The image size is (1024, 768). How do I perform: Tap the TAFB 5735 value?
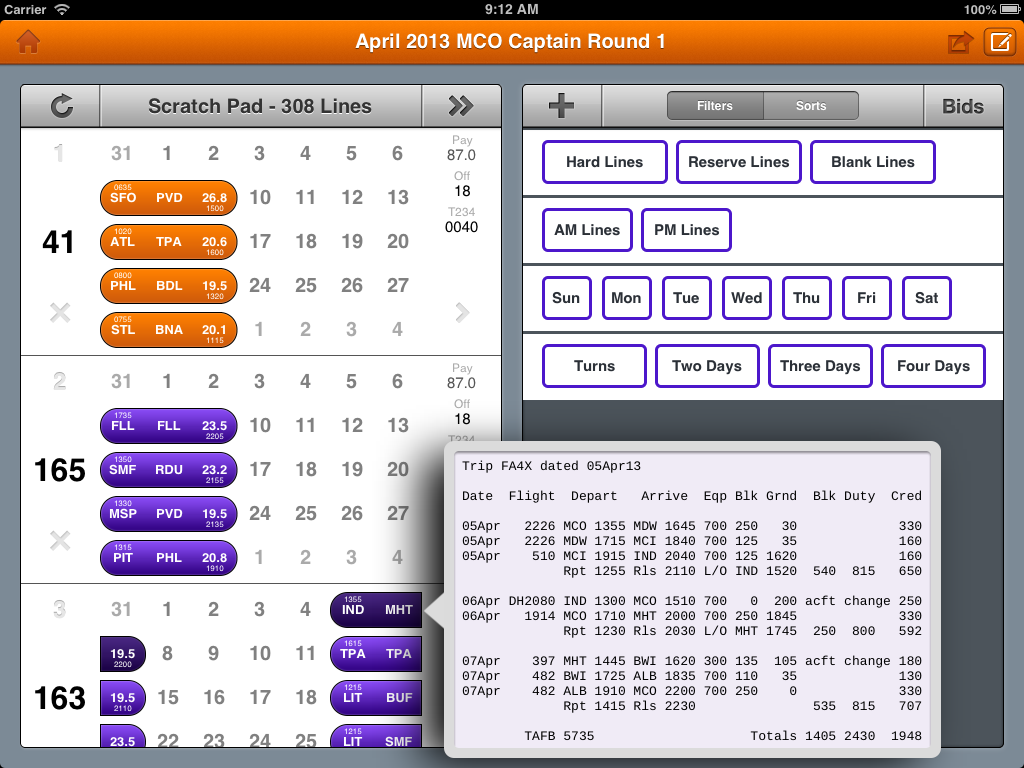tap(559, 736)
